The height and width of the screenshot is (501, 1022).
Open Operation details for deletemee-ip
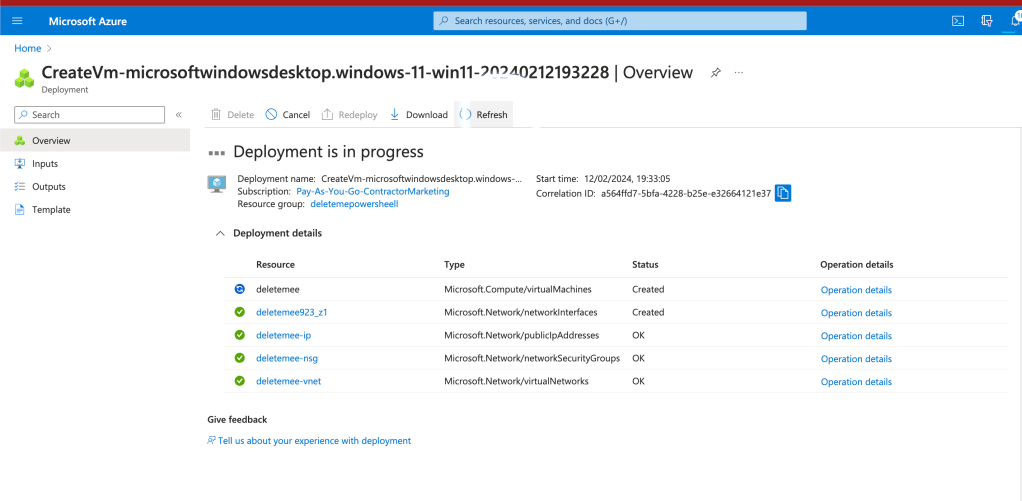(856, 336)
